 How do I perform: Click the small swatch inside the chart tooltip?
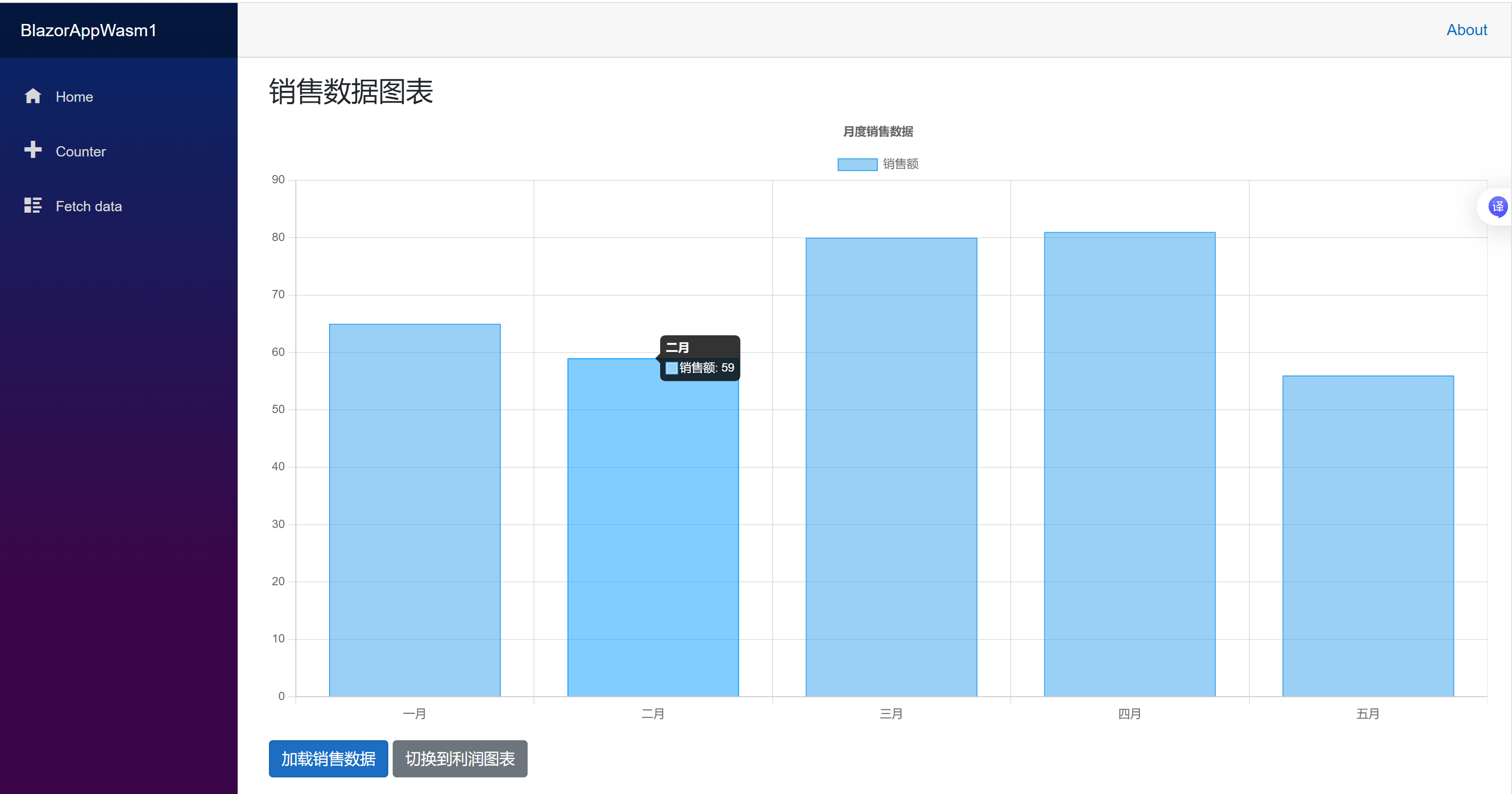tap(671, 368)
